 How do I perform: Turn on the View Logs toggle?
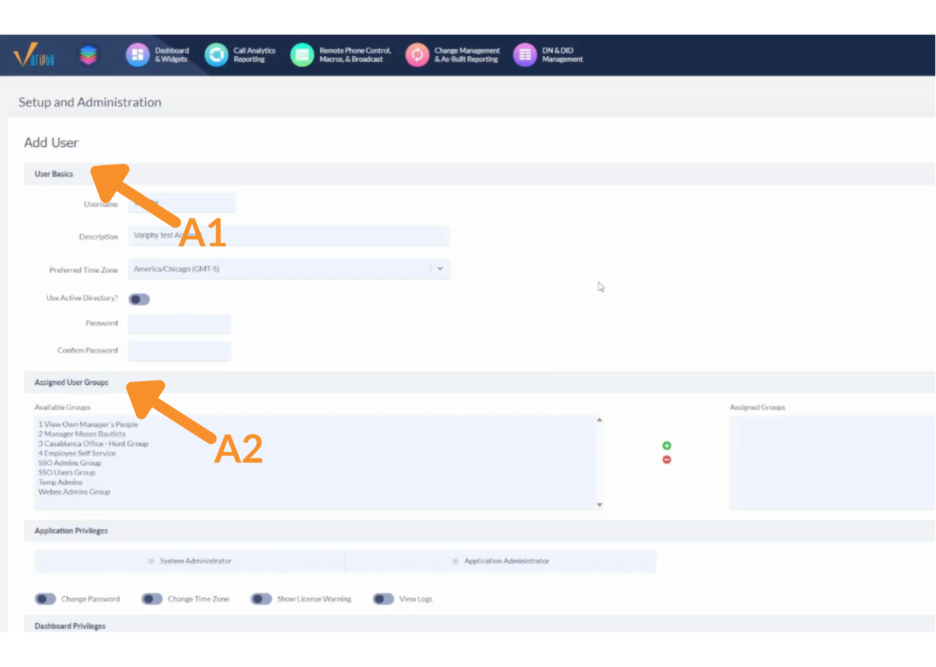click(384, 599)
